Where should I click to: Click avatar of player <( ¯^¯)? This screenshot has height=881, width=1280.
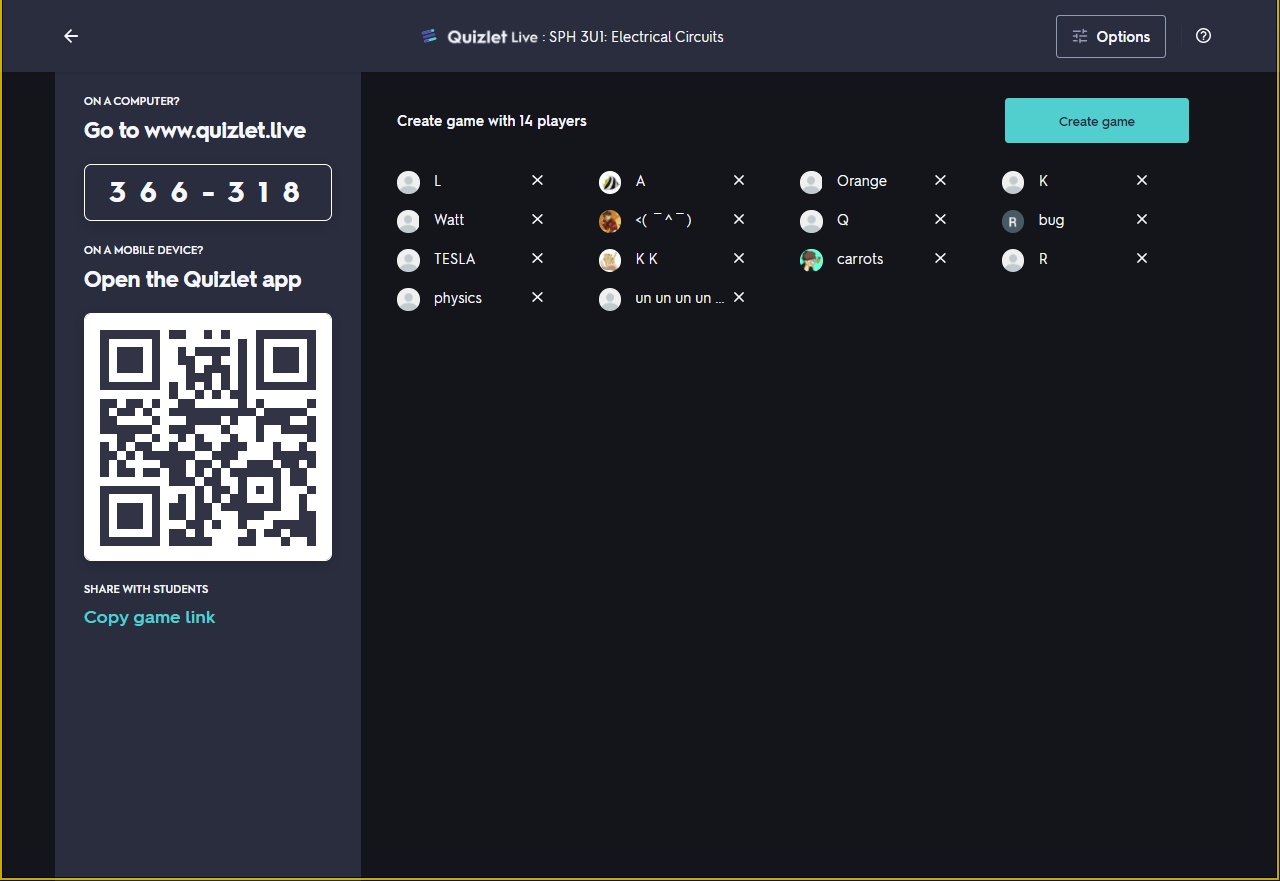click(x=610, y=221)
